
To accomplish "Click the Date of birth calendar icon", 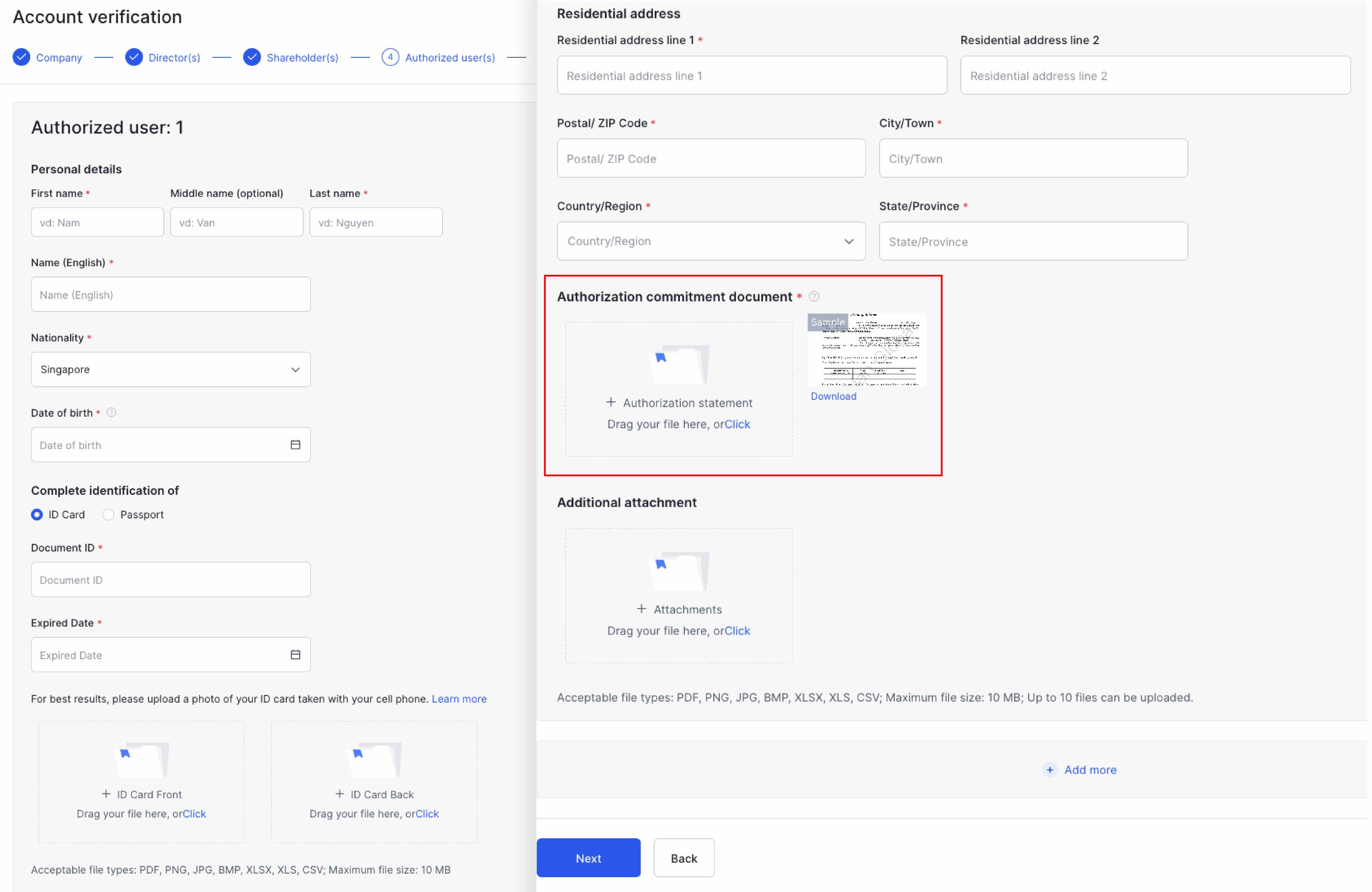I will 295,445.
